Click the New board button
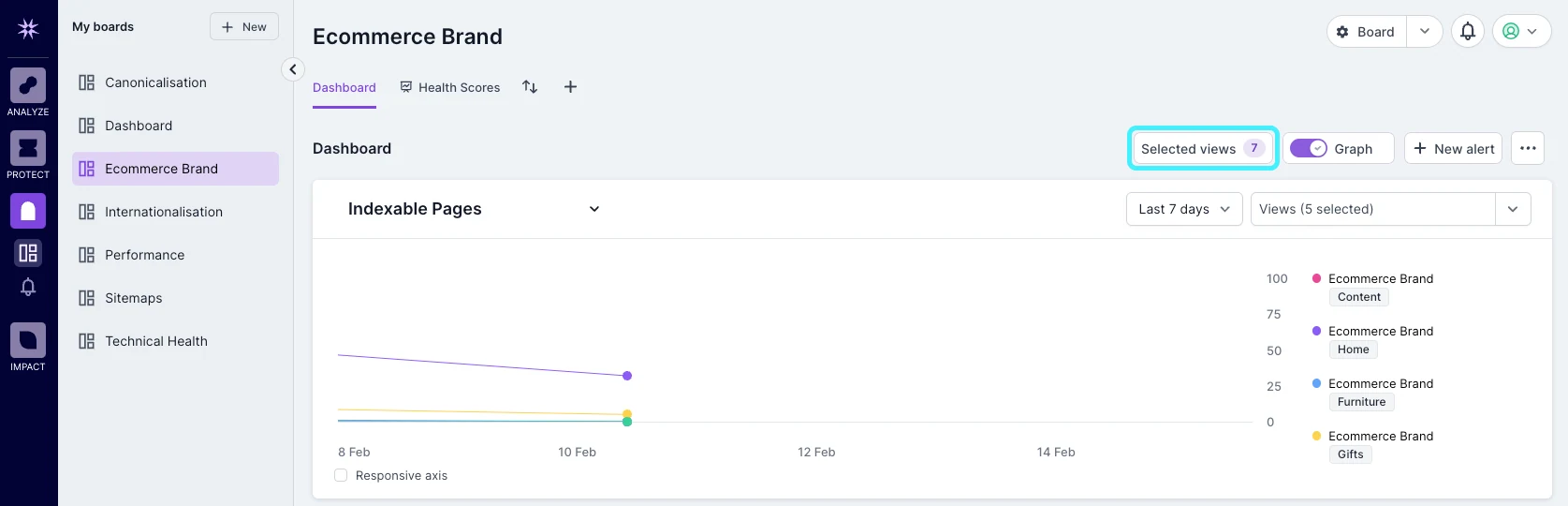Image resolution: width=1568 pixels, height=506 pixels. [x=244, y=27]
